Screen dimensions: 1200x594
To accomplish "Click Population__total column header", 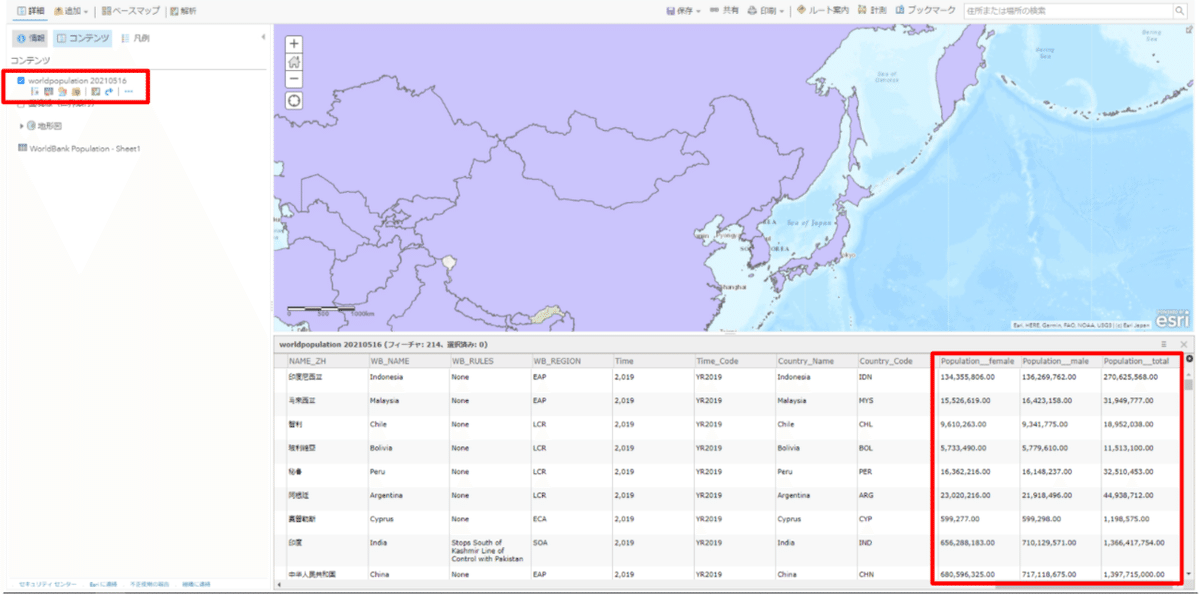I will pyautogui.click(x=1142, y=360).
